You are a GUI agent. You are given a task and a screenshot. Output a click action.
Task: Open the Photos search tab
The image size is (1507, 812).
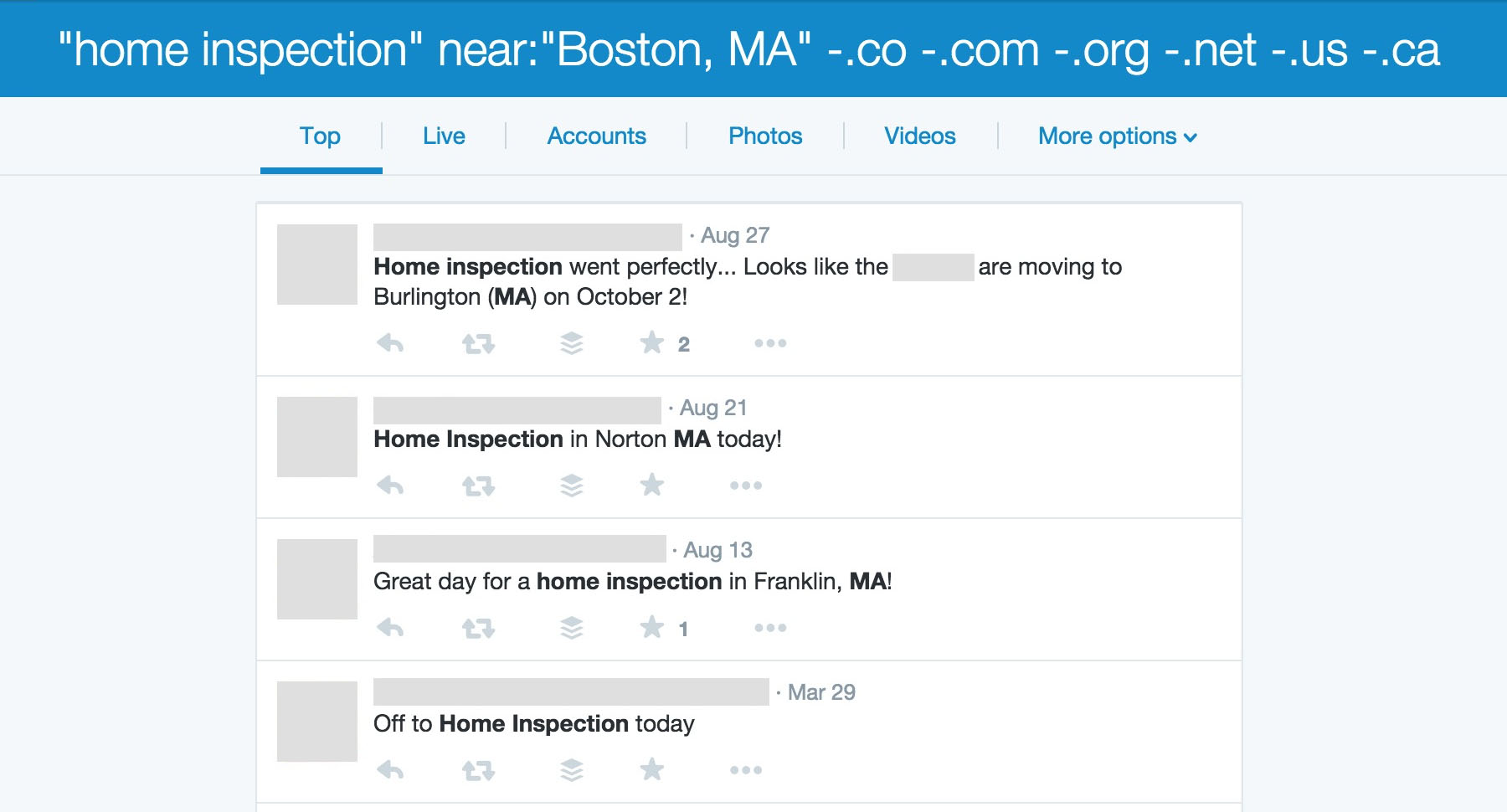tap(764, 135)
